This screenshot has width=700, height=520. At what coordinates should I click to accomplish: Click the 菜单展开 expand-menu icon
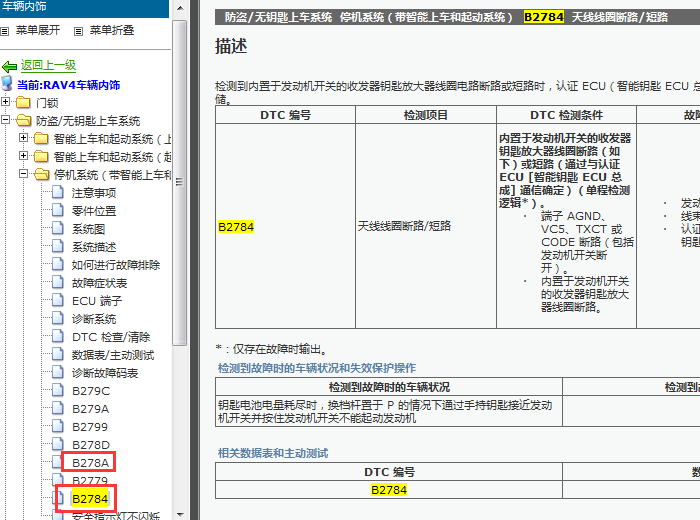pyautogui.click(x=4, y=31)
